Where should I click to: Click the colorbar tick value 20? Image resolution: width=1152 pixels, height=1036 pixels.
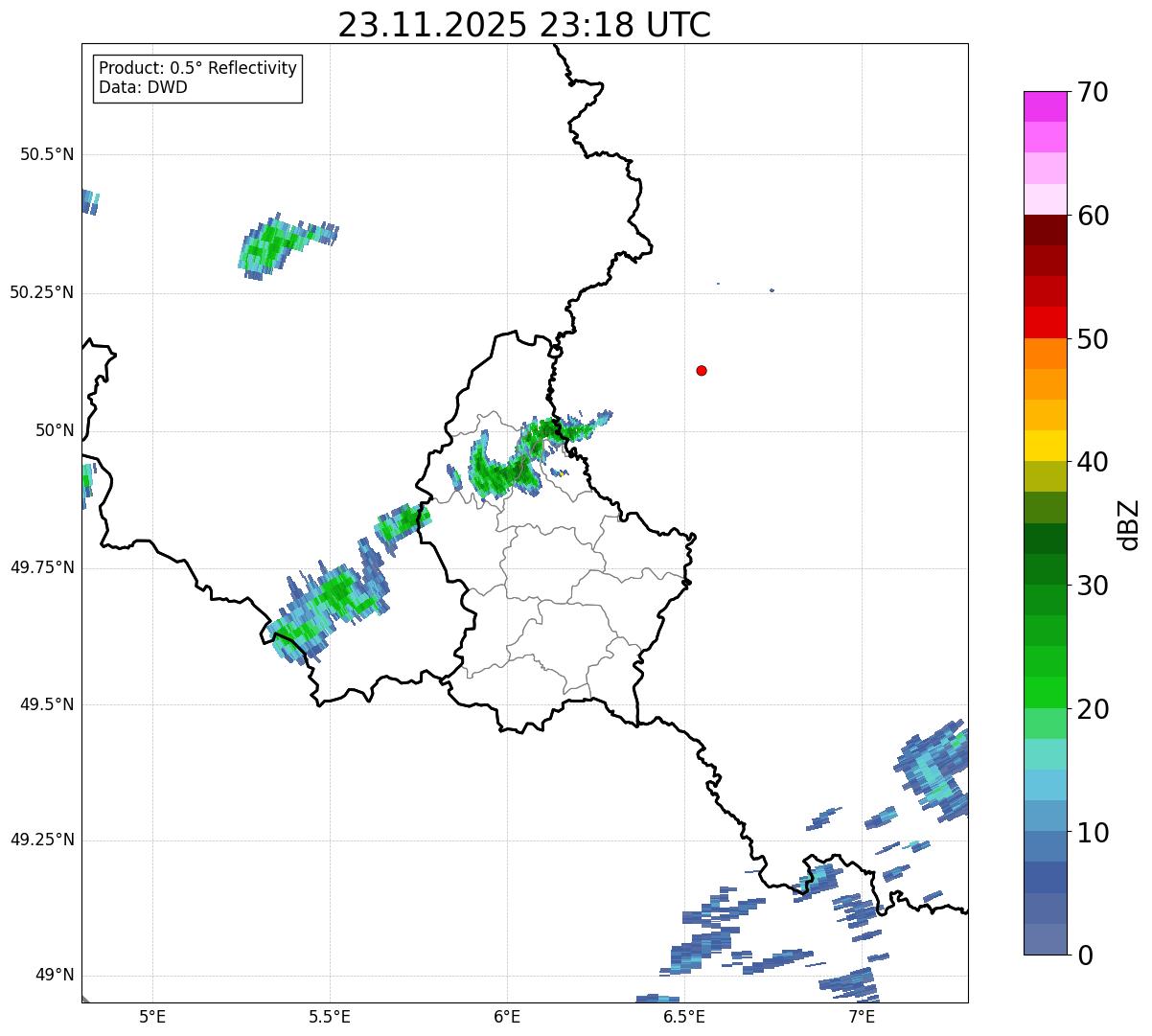coord(1093,710)
